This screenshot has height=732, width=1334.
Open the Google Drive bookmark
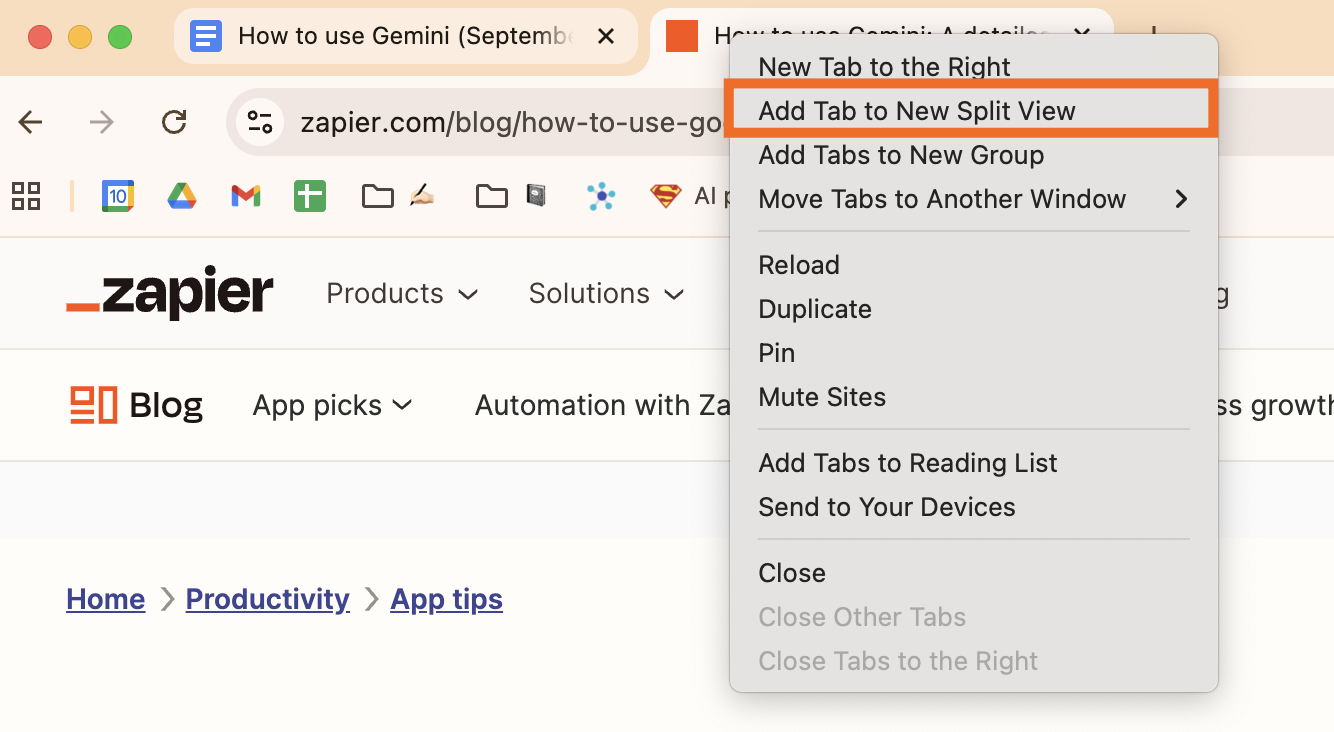point(182,196)
